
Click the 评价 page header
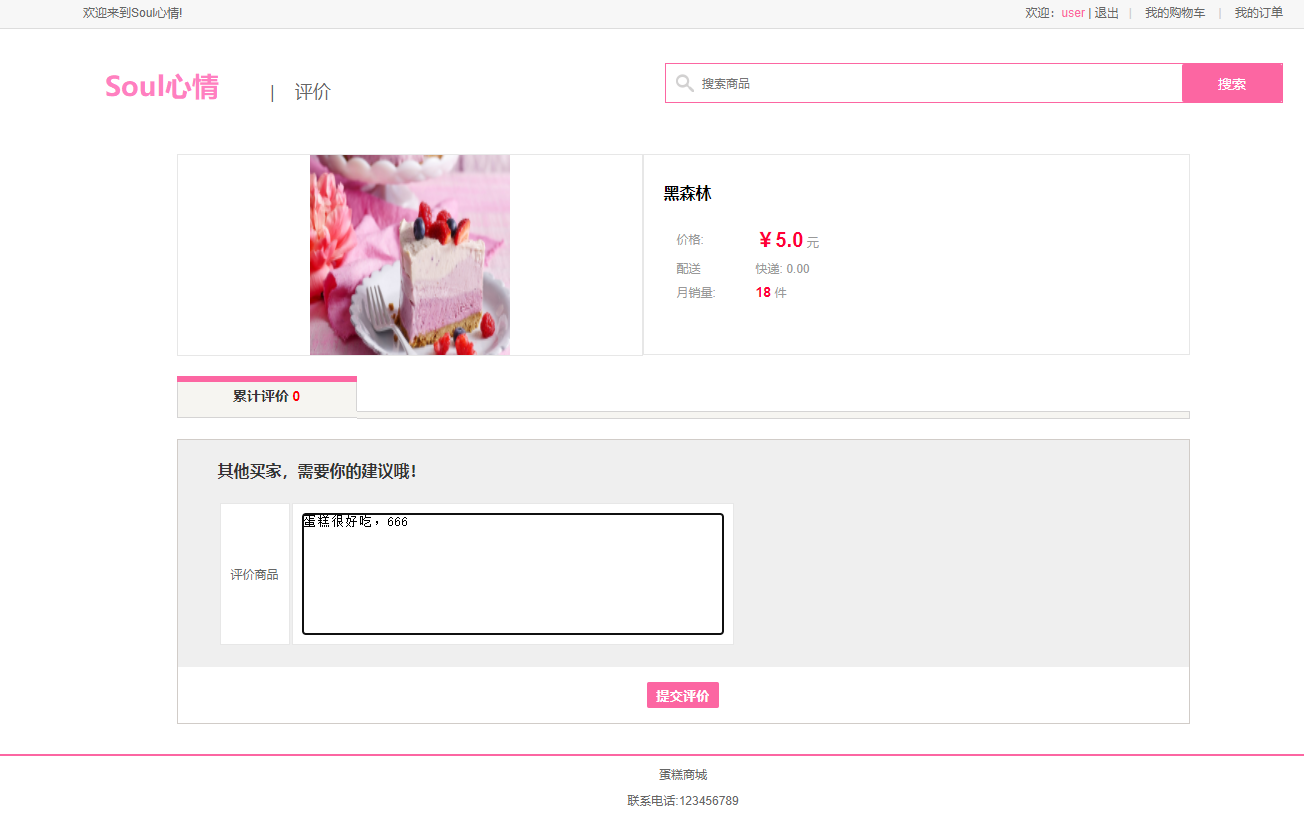click(312, 91)
